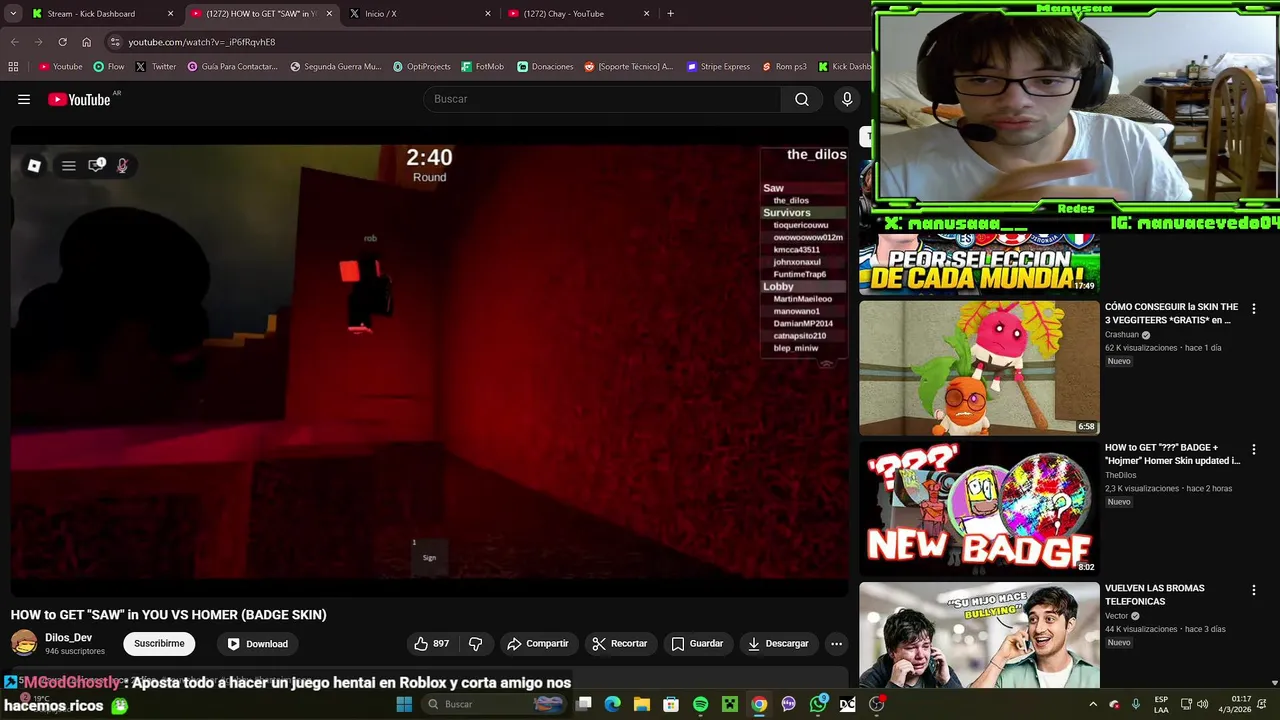Open the Youtube bookmark
The height and width of the screenshot is (720, 1280).
click(x=60, y=67)
